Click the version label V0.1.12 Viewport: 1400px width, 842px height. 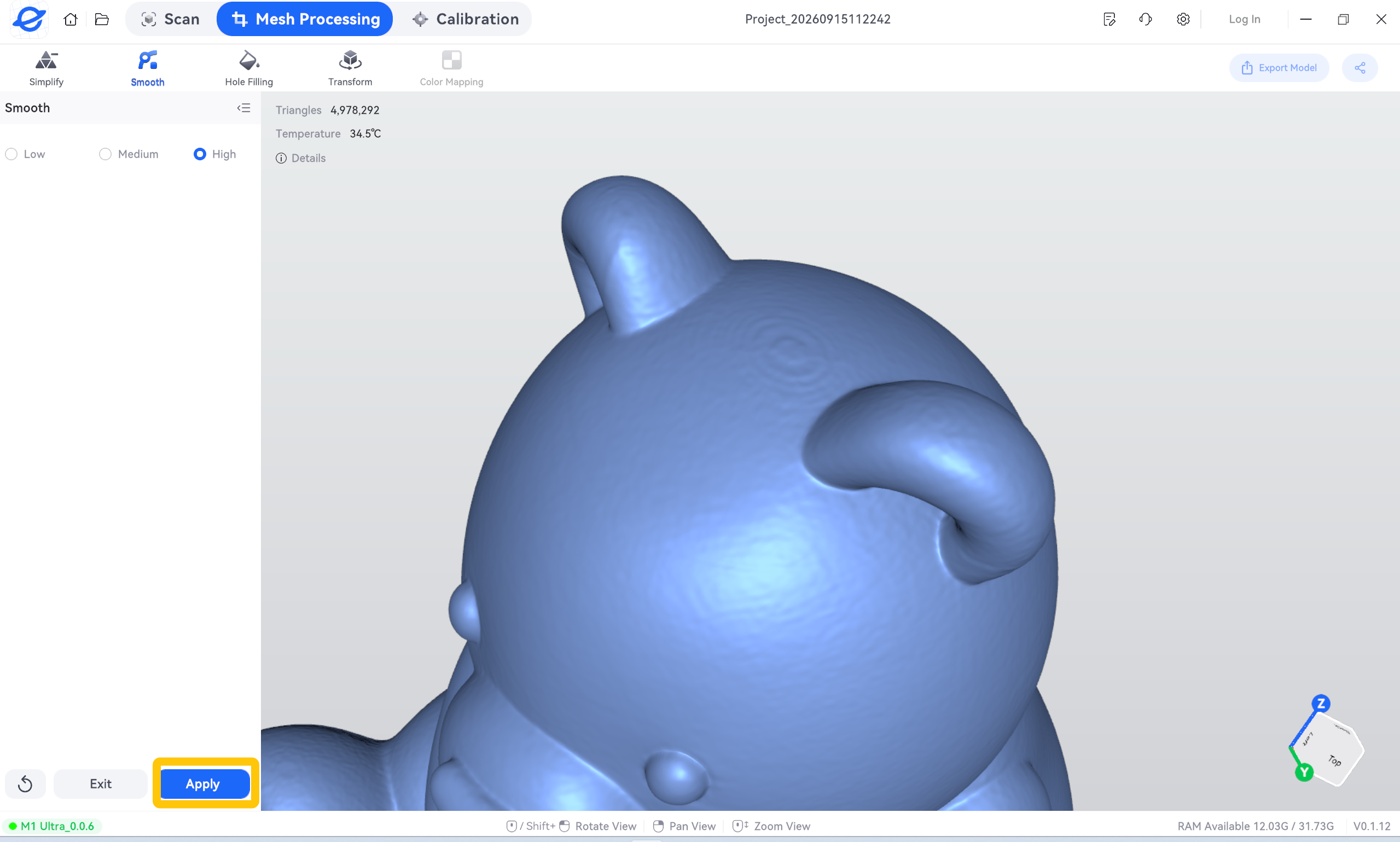tap(1372, 826)
